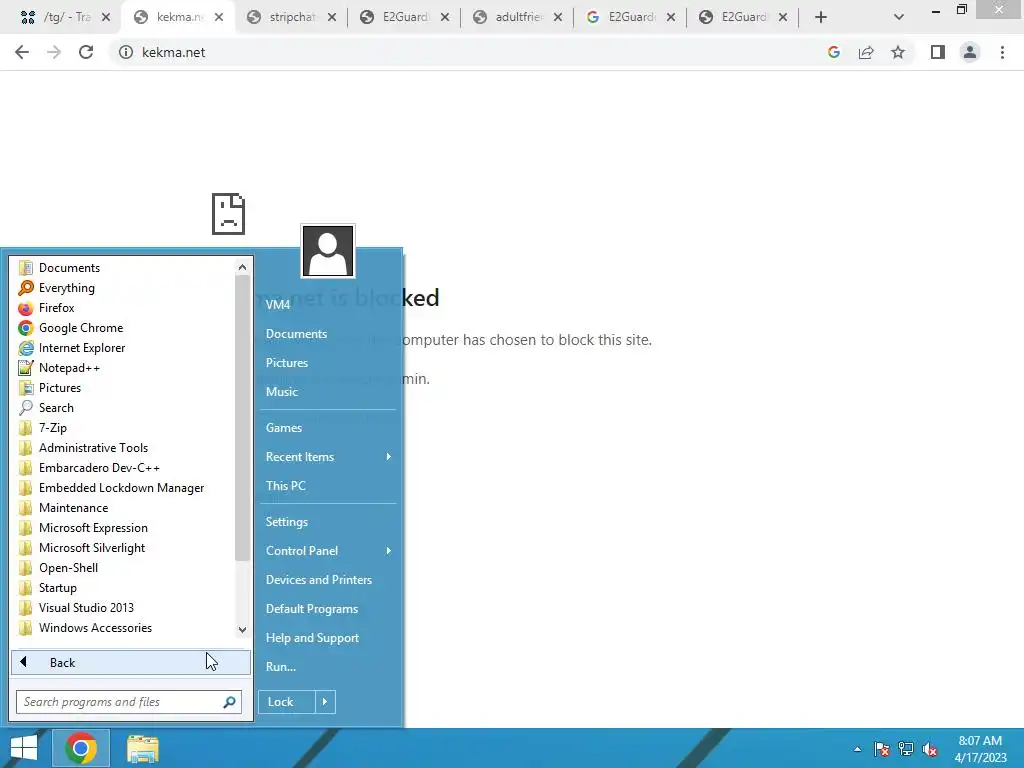Expand Maintenance folder
The image size is (1024, 768).
click(73, 508)
